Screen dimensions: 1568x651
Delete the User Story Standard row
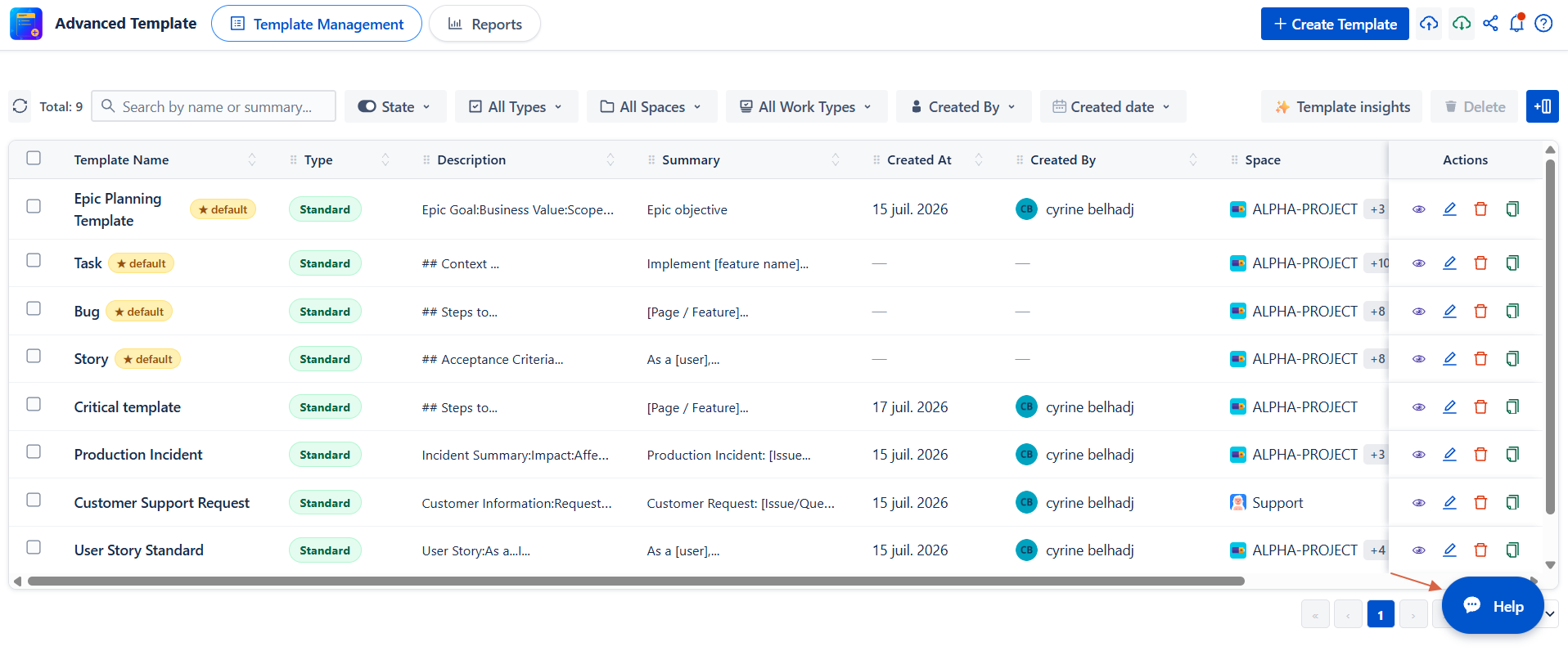tap(1480, 550)
